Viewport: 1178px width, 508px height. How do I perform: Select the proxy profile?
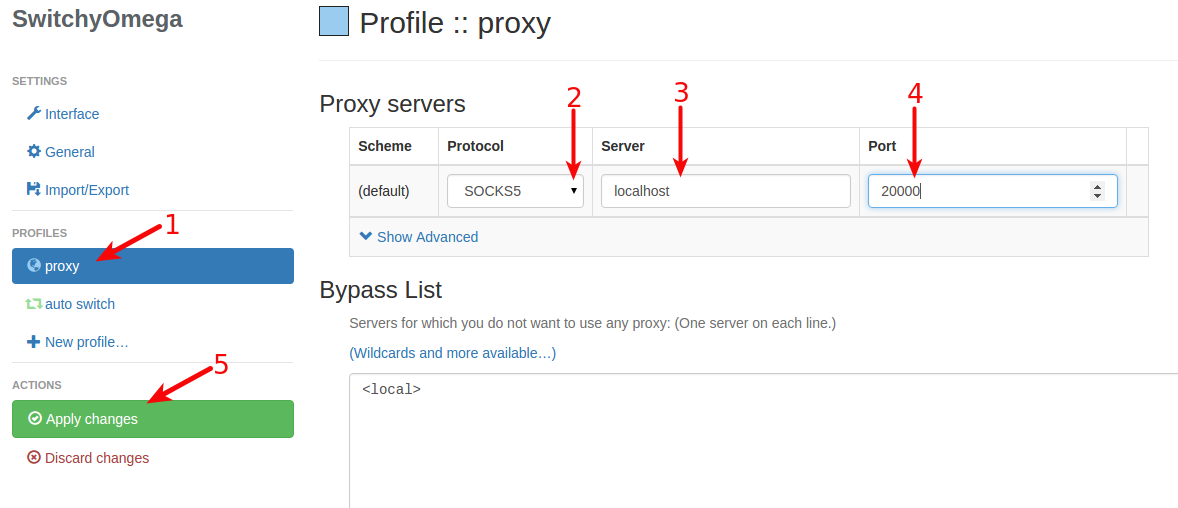(153, 266)
